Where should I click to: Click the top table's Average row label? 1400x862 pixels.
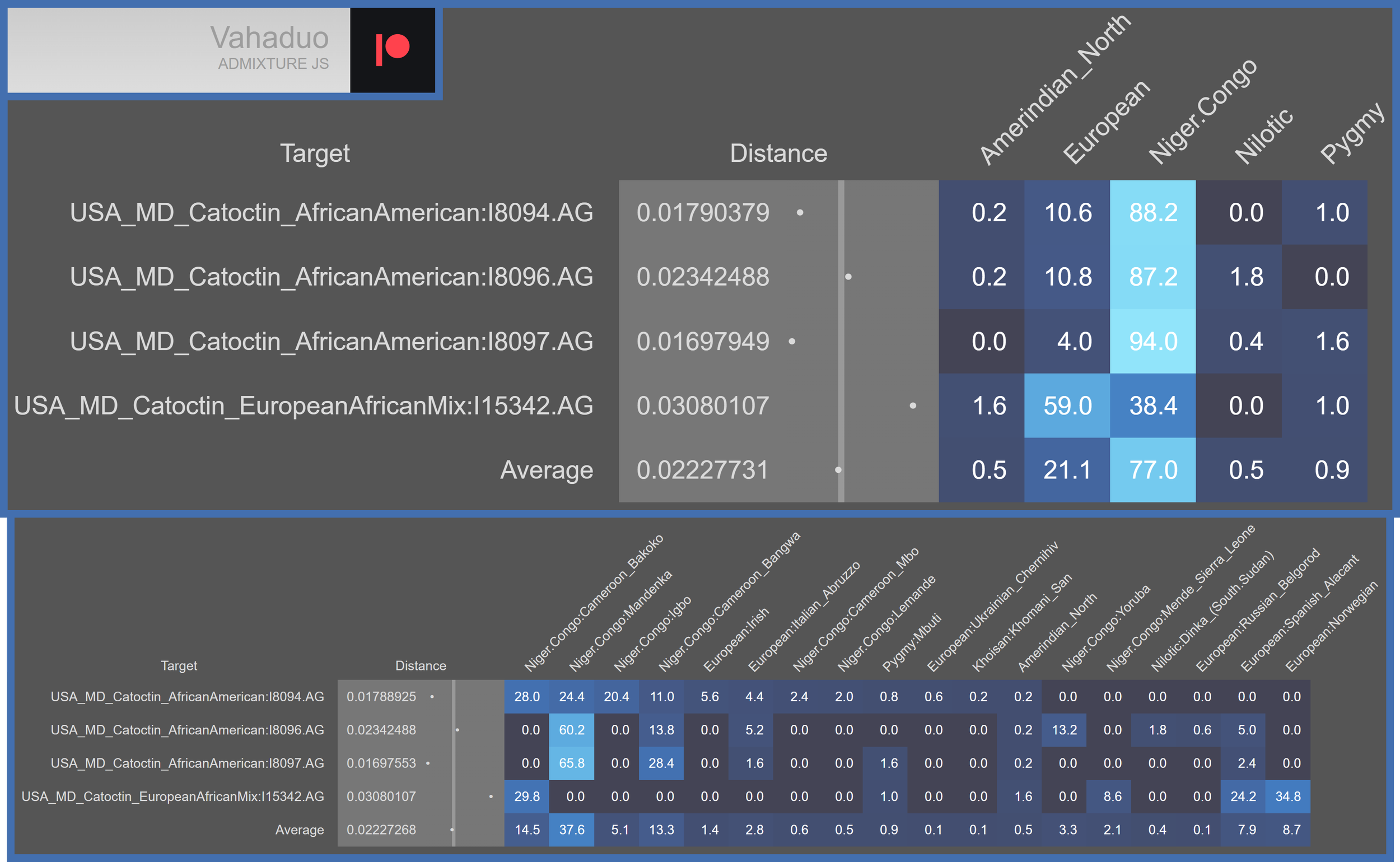[x=546, y=470]
